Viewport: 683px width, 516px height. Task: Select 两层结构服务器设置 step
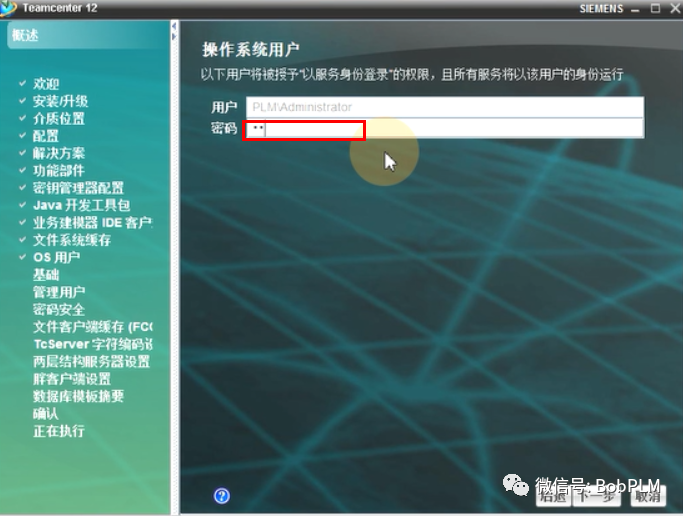pos(91,361)
